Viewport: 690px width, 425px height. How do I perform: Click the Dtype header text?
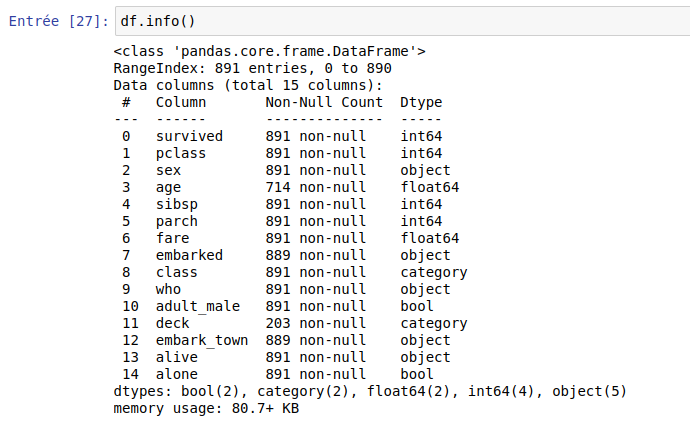(x=421, y=102)
